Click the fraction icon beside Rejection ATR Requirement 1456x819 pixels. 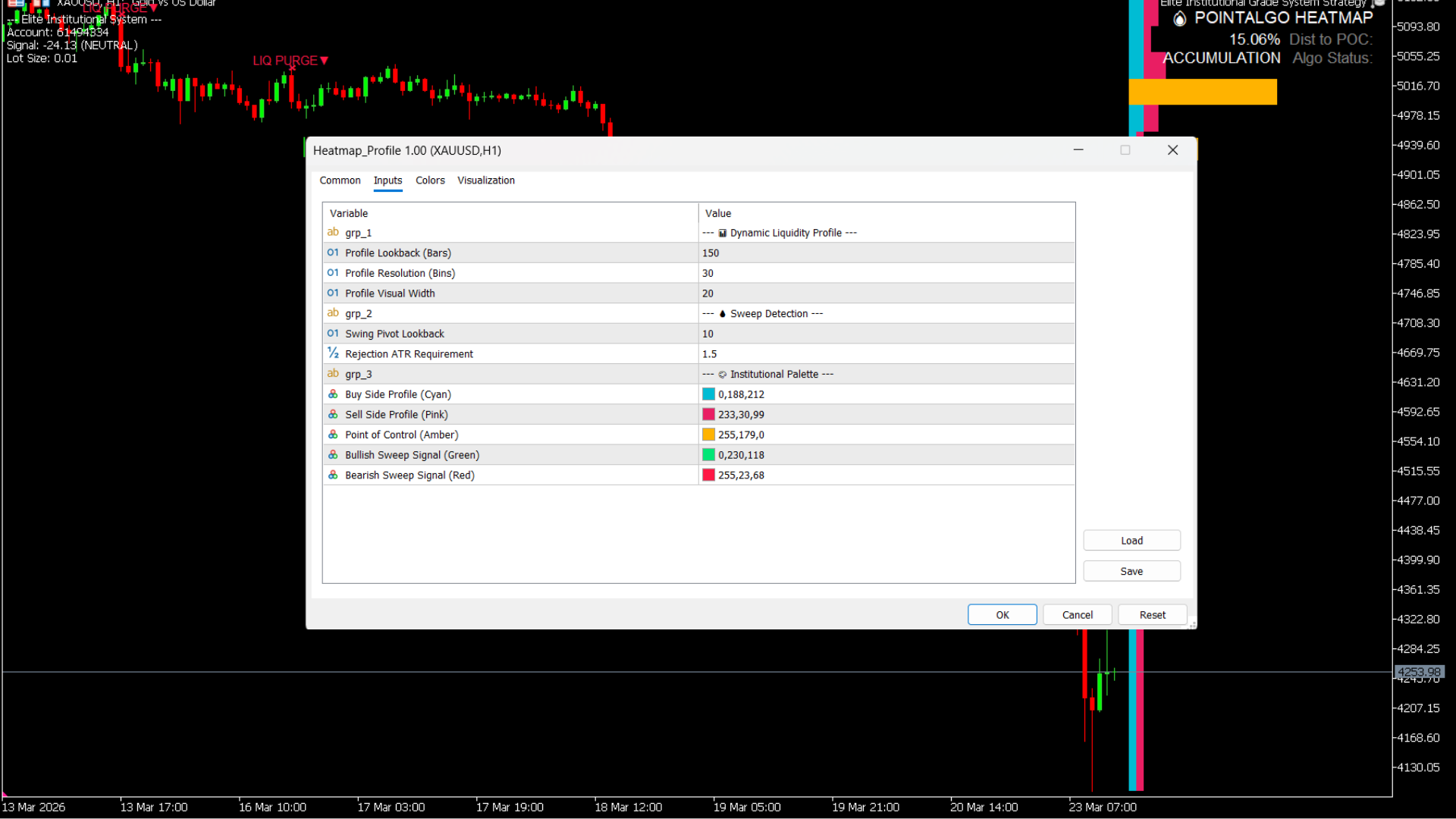pos(333,353)
